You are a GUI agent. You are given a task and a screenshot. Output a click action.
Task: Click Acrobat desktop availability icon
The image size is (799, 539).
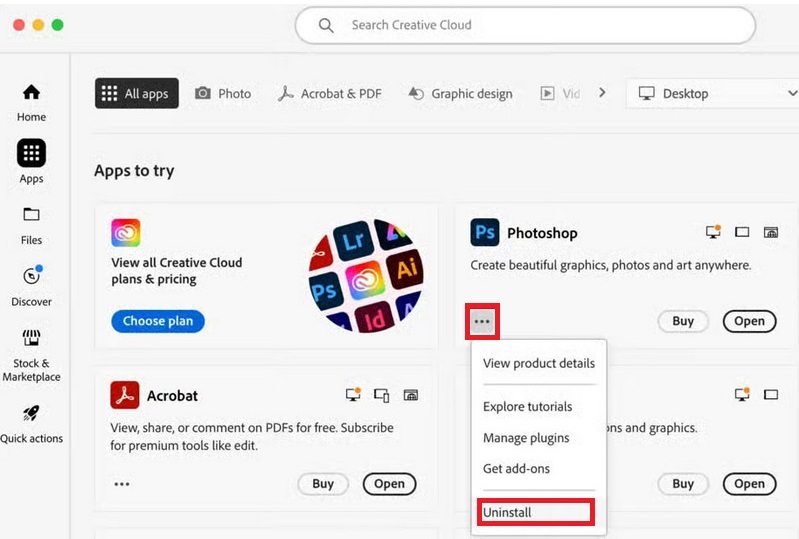tap(353, 394)
